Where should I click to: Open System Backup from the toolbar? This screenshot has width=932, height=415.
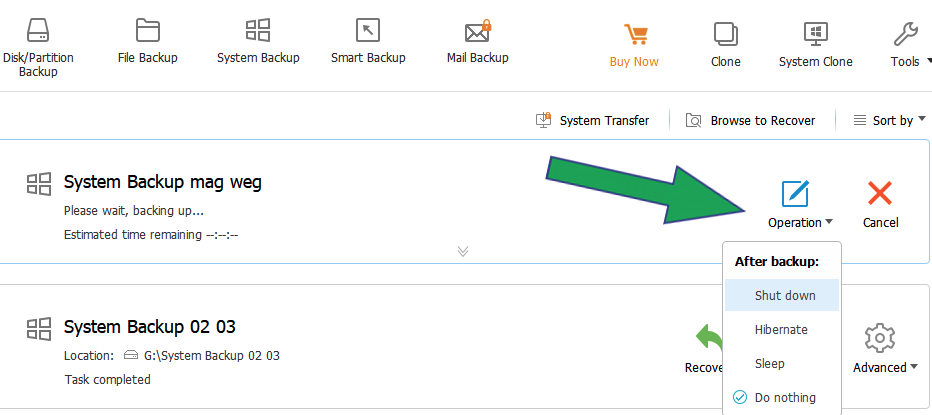click(x=258, y=40)
